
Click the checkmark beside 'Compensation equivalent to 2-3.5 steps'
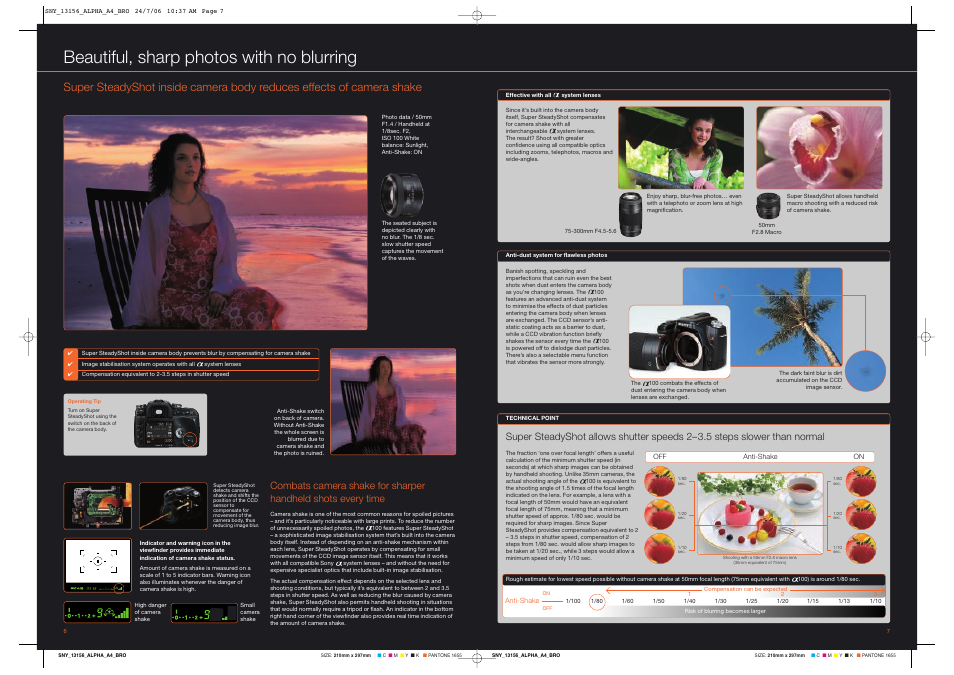coord(70,374)
